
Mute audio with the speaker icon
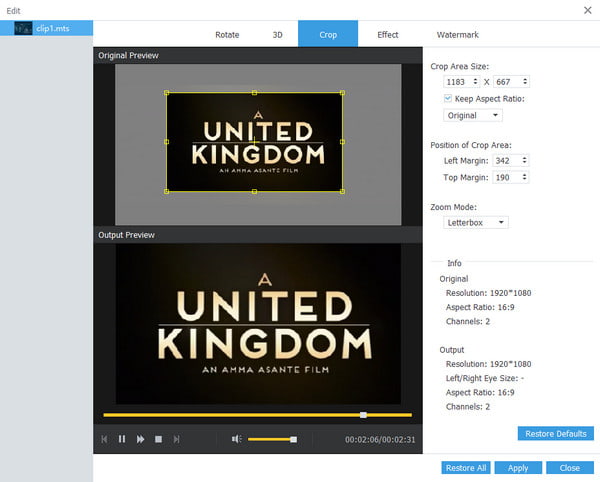pos(236,439)
